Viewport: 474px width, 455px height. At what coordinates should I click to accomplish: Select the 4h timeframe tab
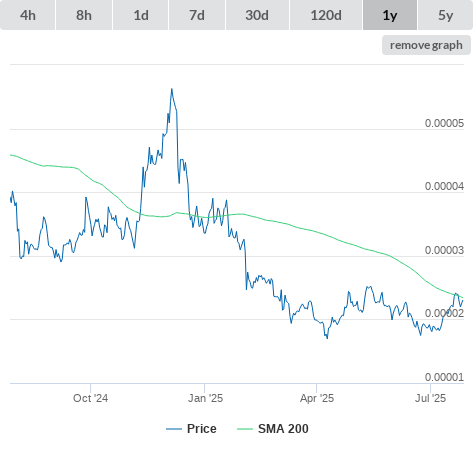28,15
